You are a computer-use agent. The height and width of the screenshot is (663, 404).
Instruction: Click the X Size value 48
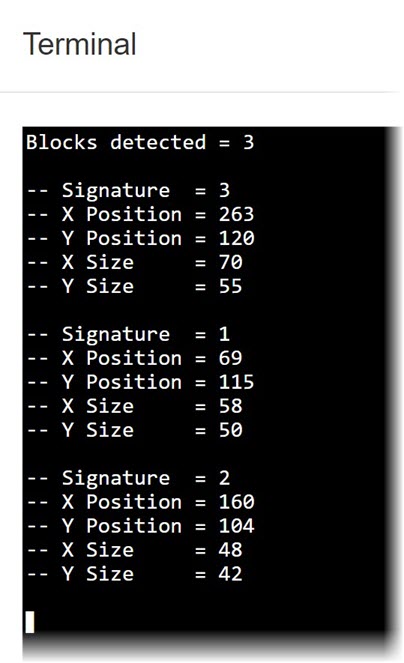click(230, 550)
